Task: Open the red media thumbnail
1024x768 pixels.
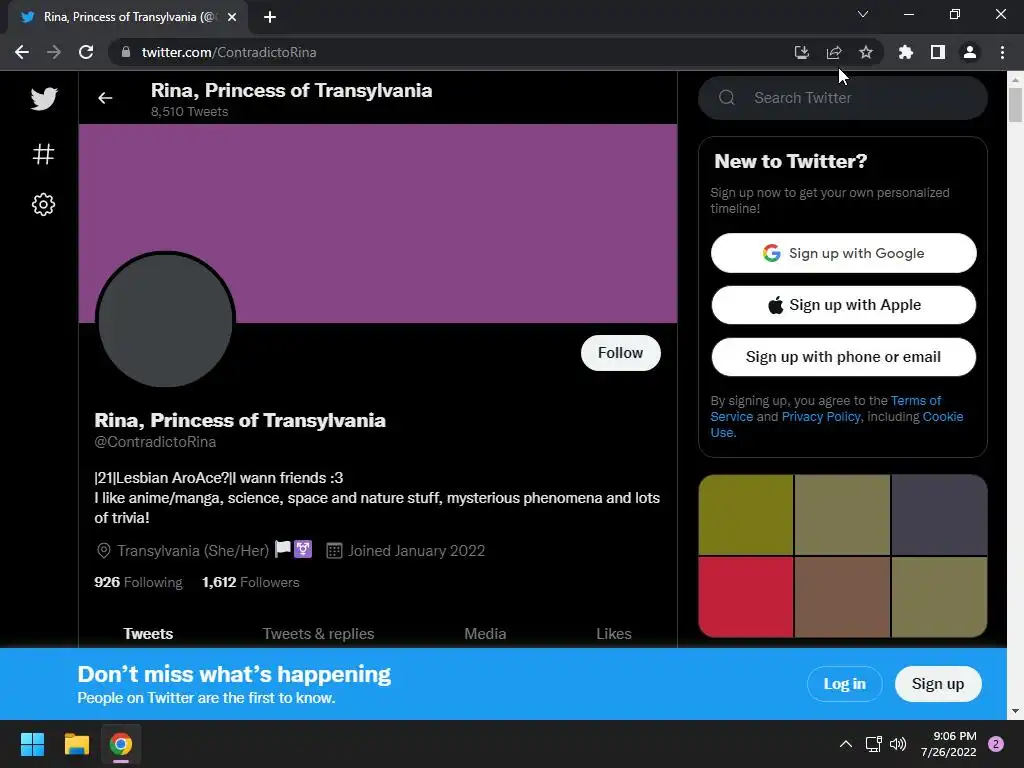Action: pos(746,597)
